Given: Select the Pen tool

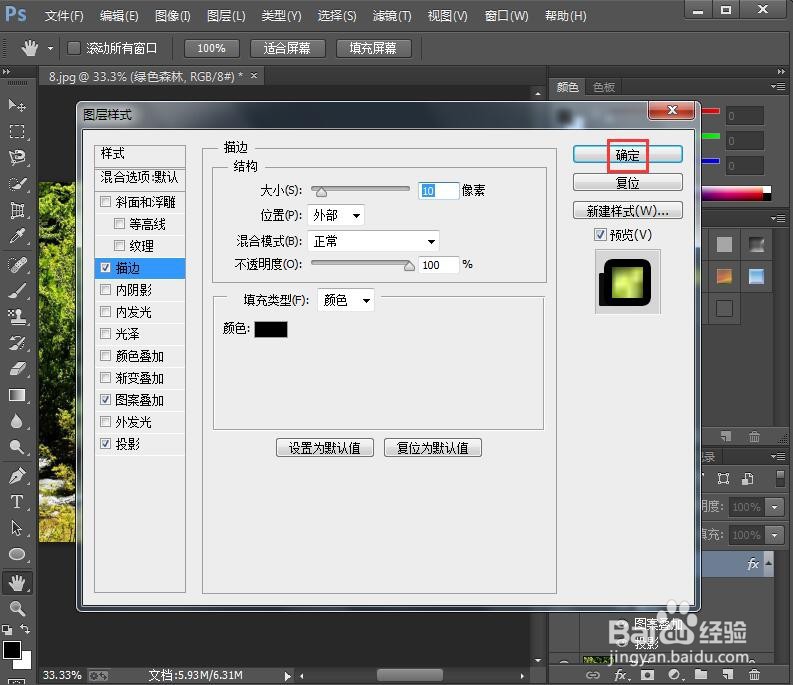Looking at the screenshot, I should pos(17,476).
